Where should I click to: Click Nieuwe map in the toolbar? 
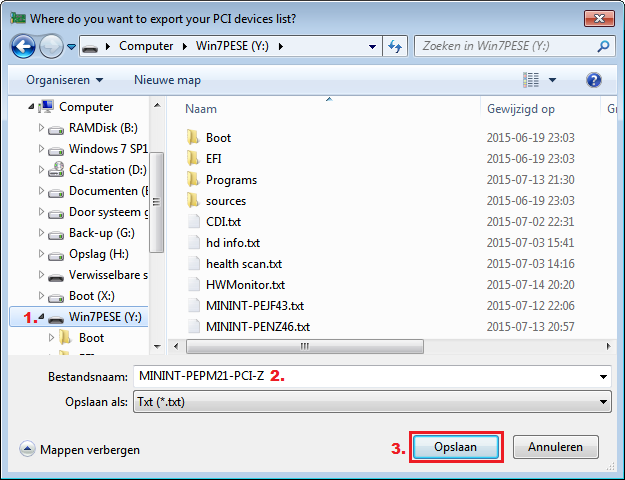[167, 80]
